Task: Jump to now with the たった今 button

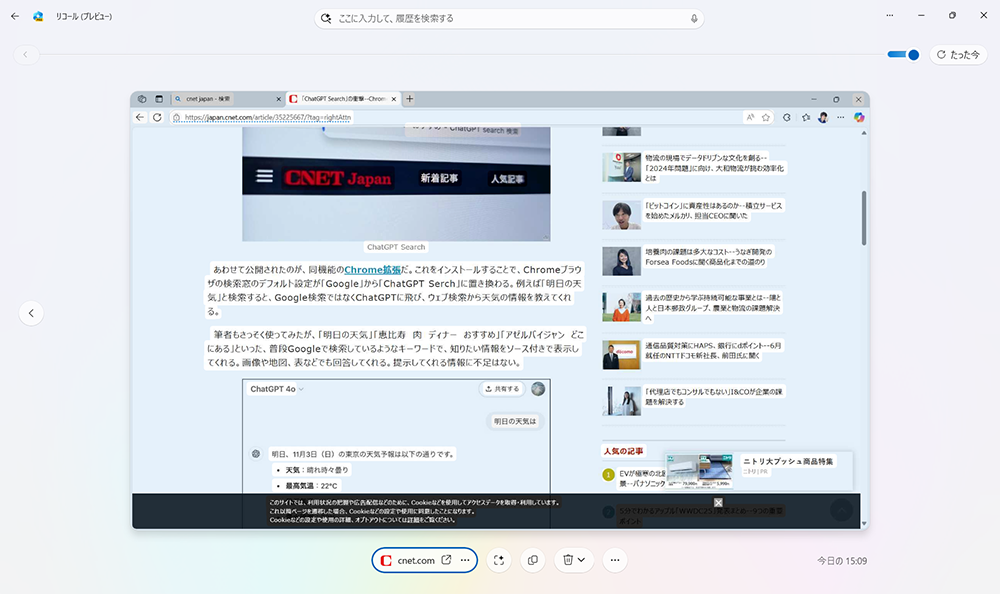Action: click(958, 55)
